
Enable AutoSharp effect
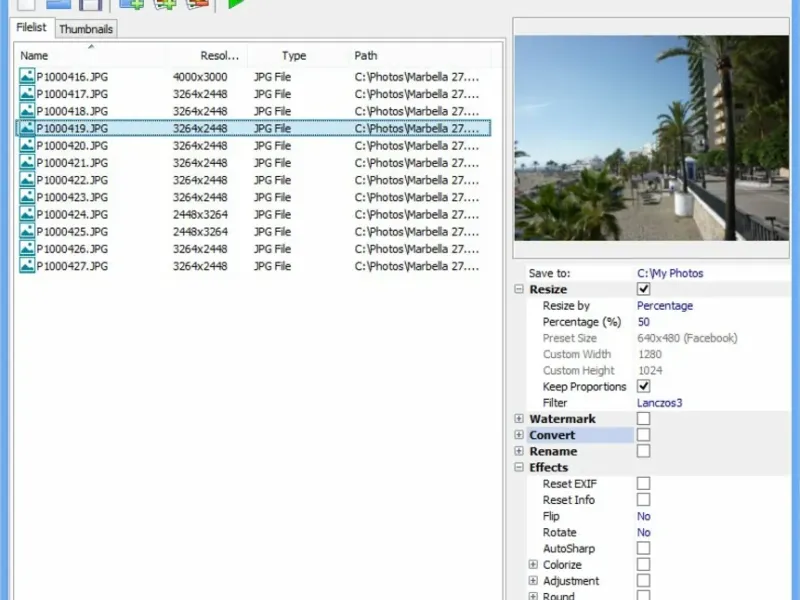[643, 548]
